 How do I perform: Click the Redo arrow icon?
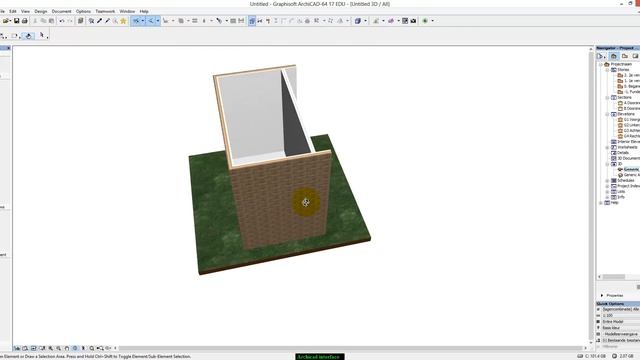(70, 21)
